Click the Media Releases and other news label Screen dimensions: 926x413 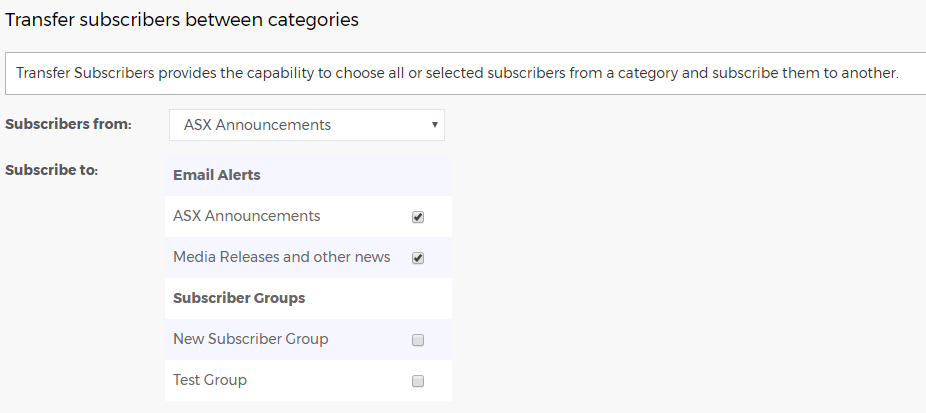click(281, 257)
